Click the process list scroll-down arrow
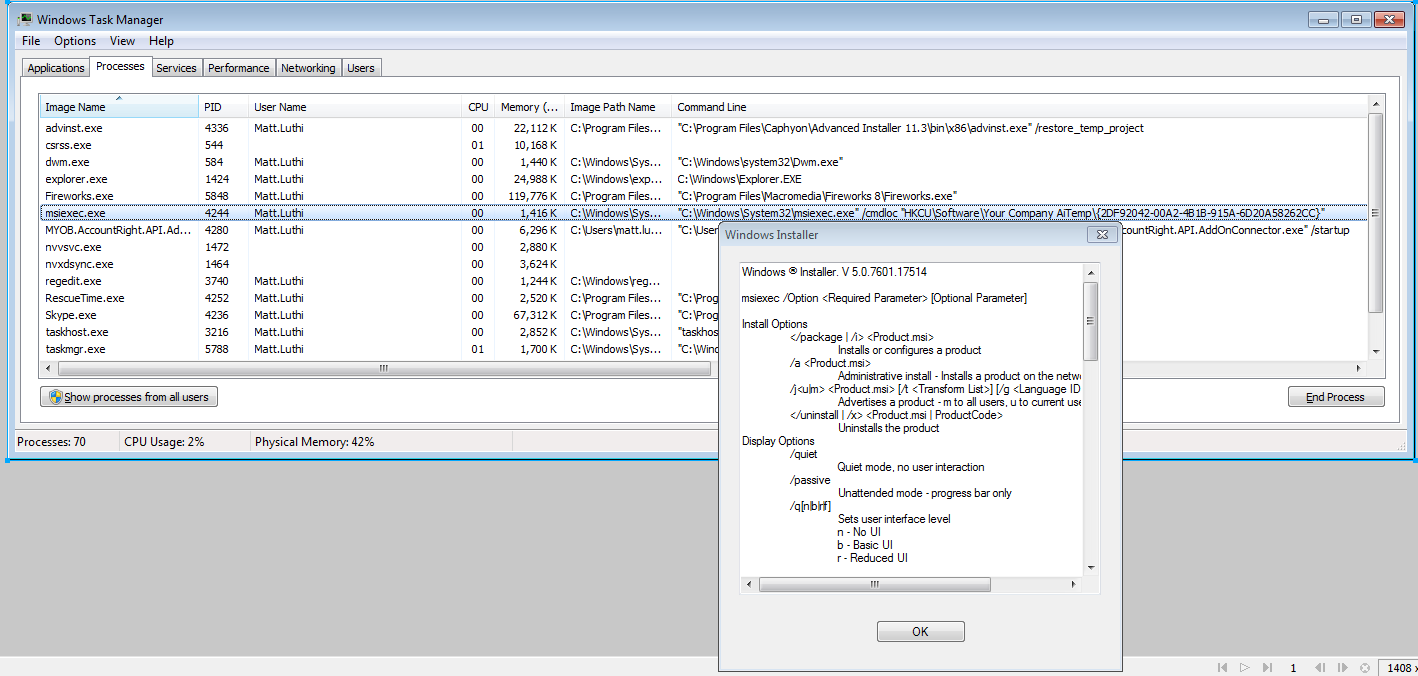Screen dimensions: 1418x676 pyautogui.click(x=1376, y=351)
